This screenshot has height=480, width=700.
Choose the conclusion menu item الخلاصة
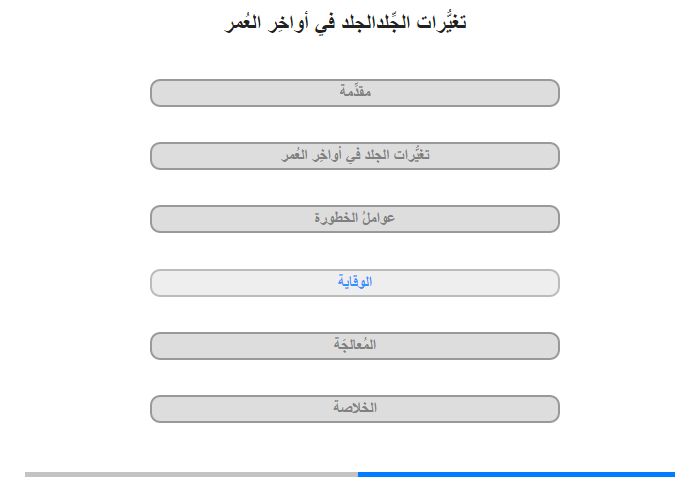tap(355, 409)
